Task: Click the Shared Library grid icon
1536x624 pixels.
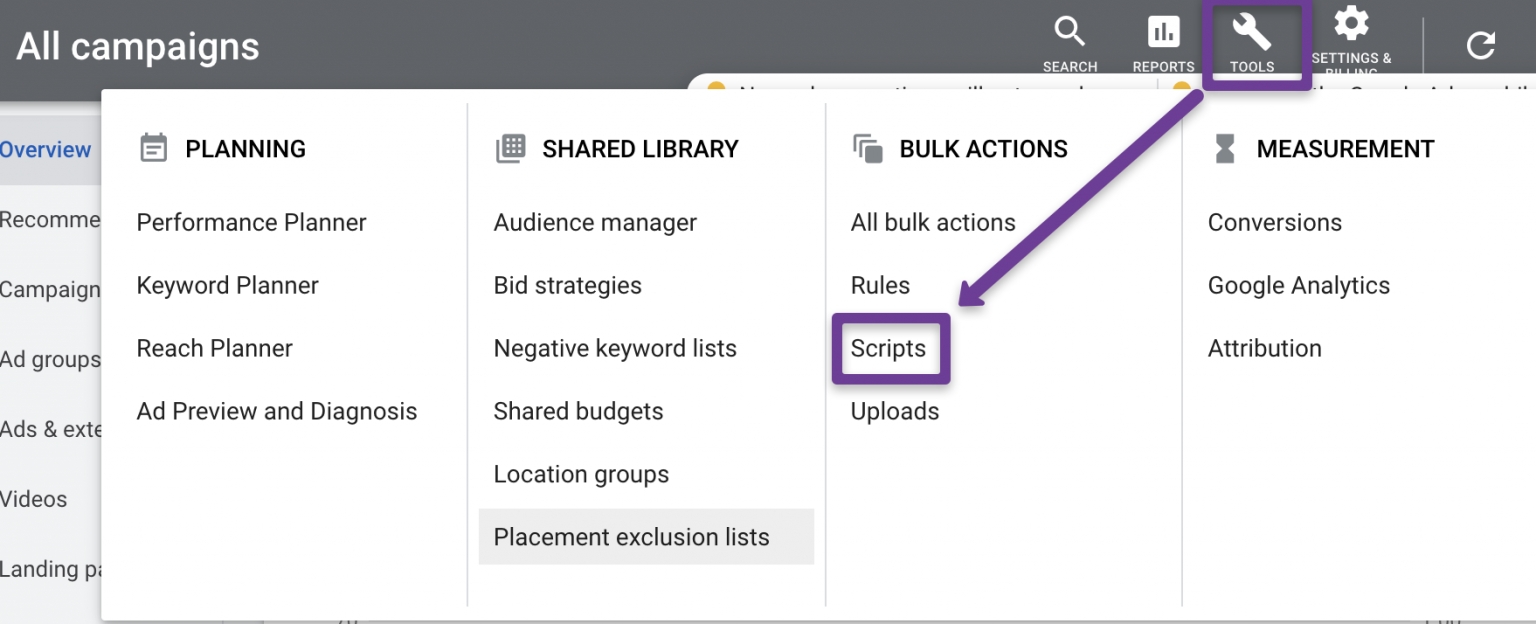Action: click(x=510, y=149)
